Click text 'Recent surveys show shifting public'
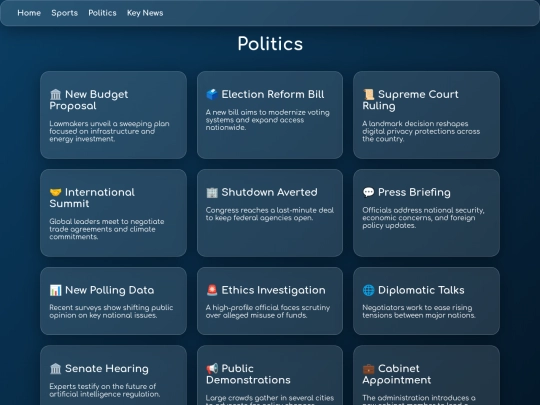Image resolution: width=540 pixels, height=405 pixels. (x=111, y=307)
